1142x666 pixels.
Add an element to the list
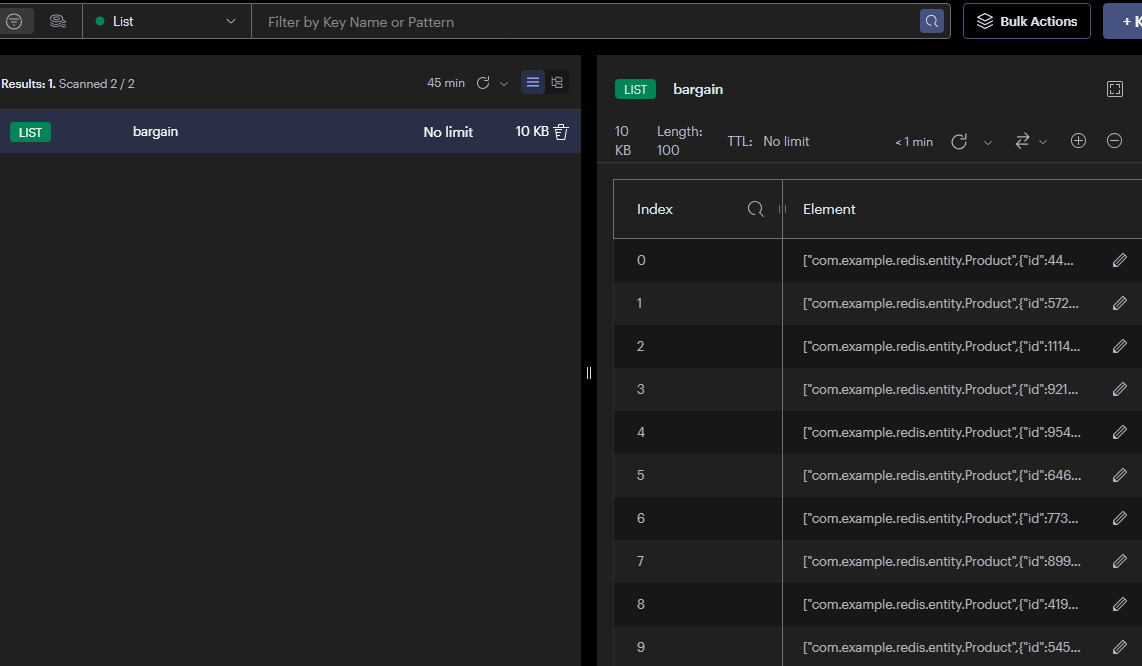pos(1078,141)
